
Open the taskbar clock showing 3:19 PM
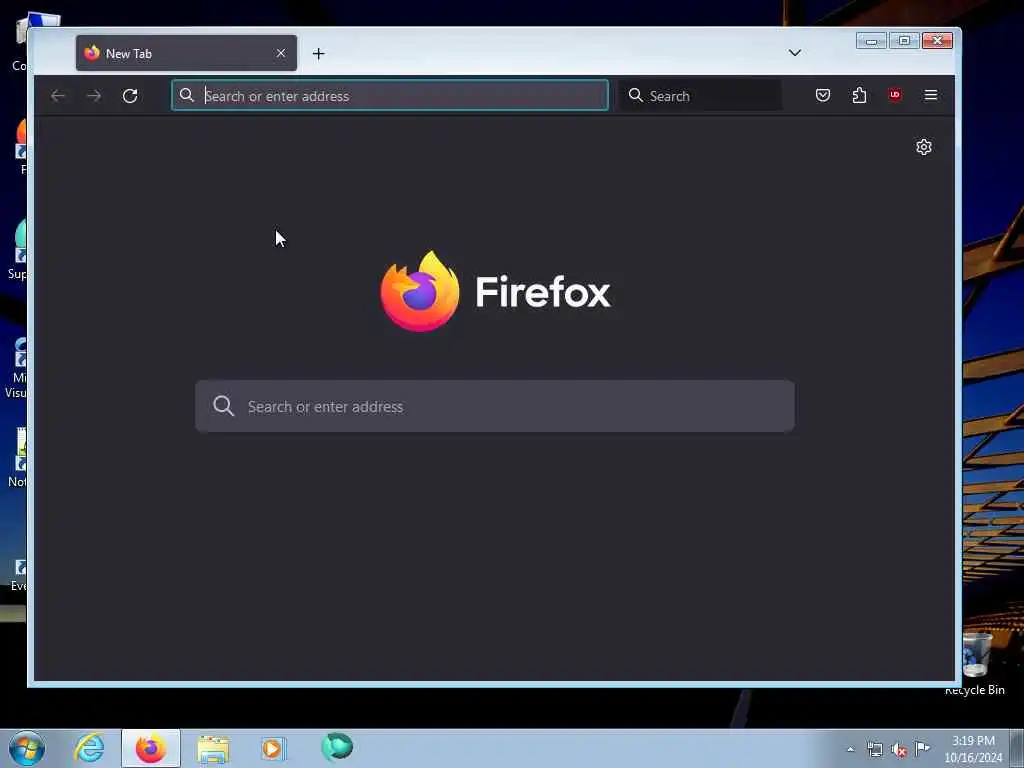click(973, 749)
